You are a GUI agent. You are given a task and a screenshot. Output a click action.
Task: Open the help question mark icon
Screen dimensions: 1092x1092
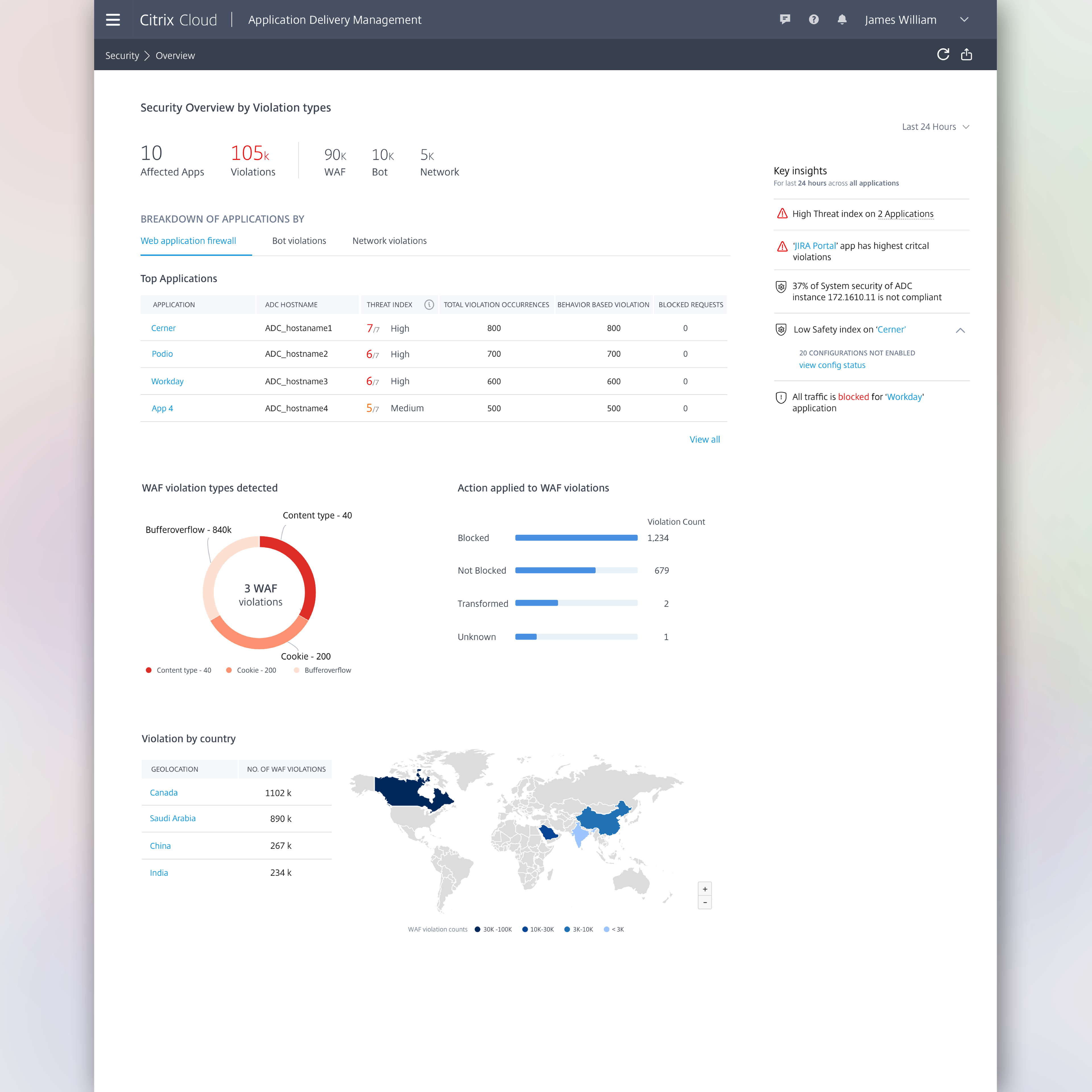(813, 20)
